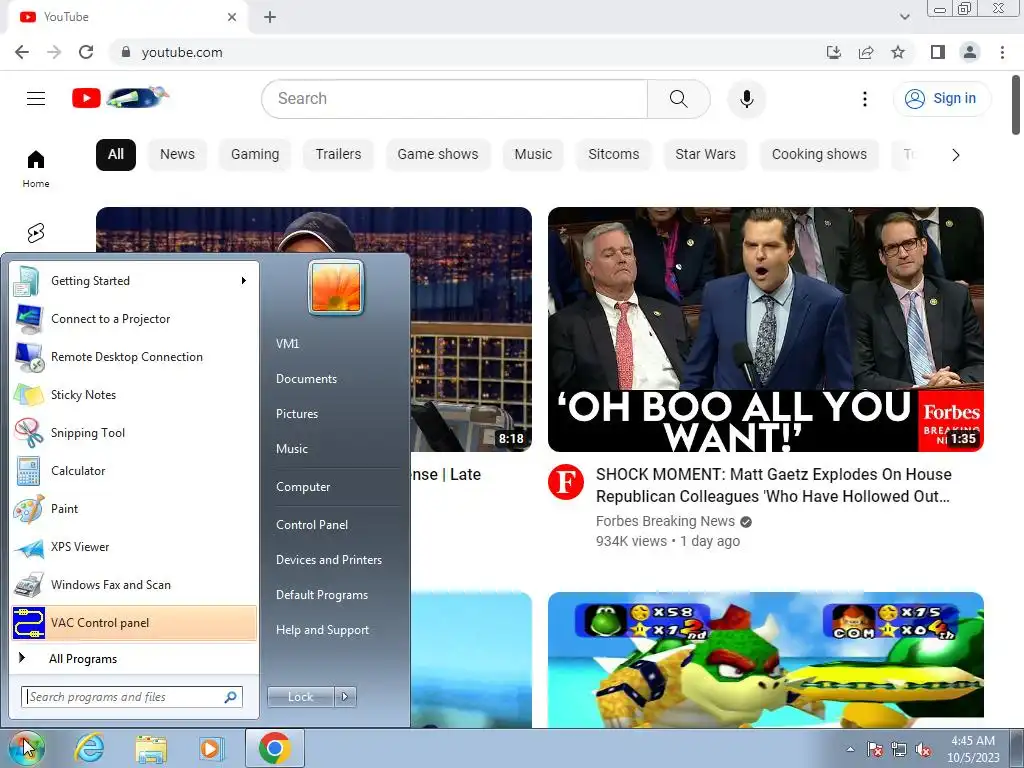Click the YouTube logo

coord(120,98)
